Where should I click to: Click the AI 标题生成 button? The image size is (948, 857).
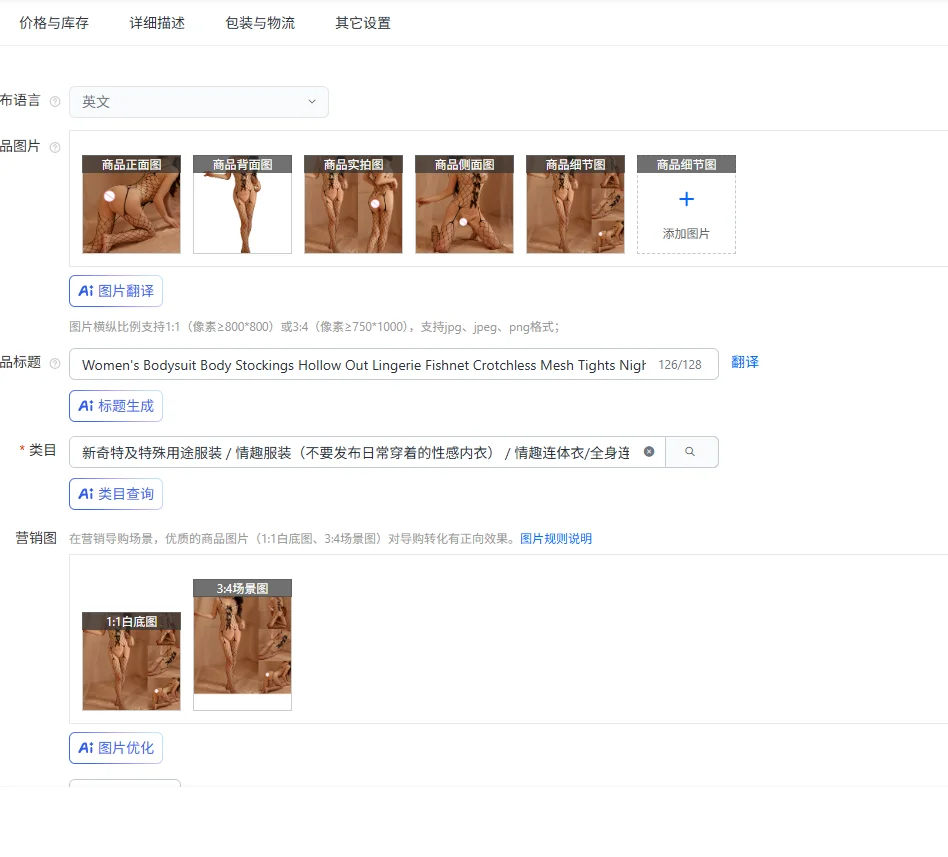point(116,406)
